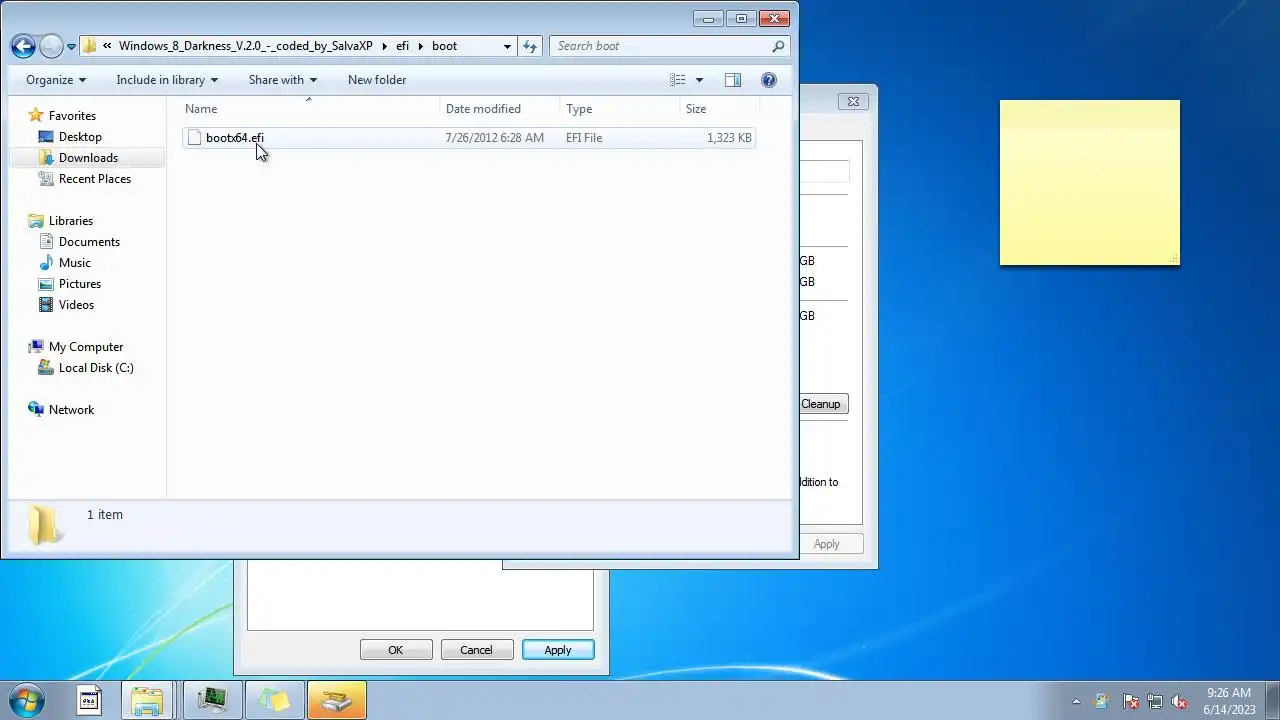Click the Music note icon
The height and width of the screenshot is (720, 1280).
click(x=46, y=263)
